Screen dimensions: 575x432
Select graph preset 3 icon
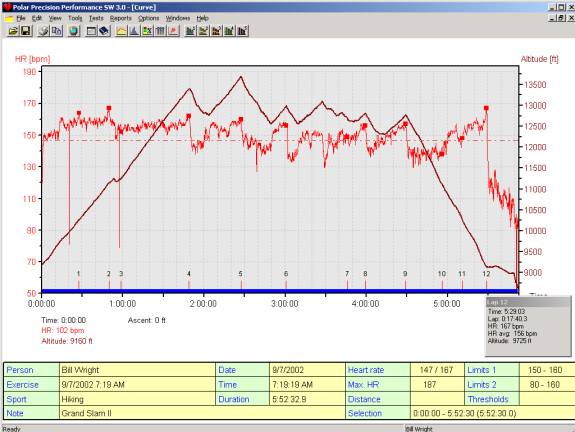(x=216, y=31)
